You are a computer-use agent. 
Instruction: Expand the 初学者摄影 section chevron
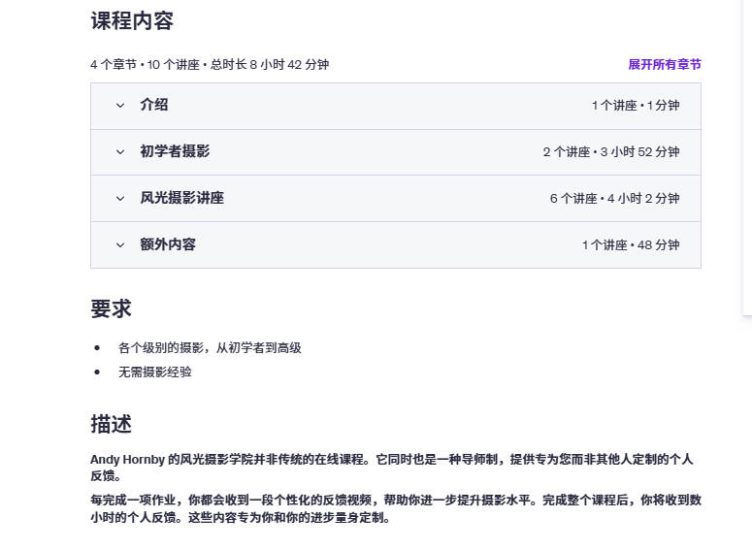[x=120, y=152]
